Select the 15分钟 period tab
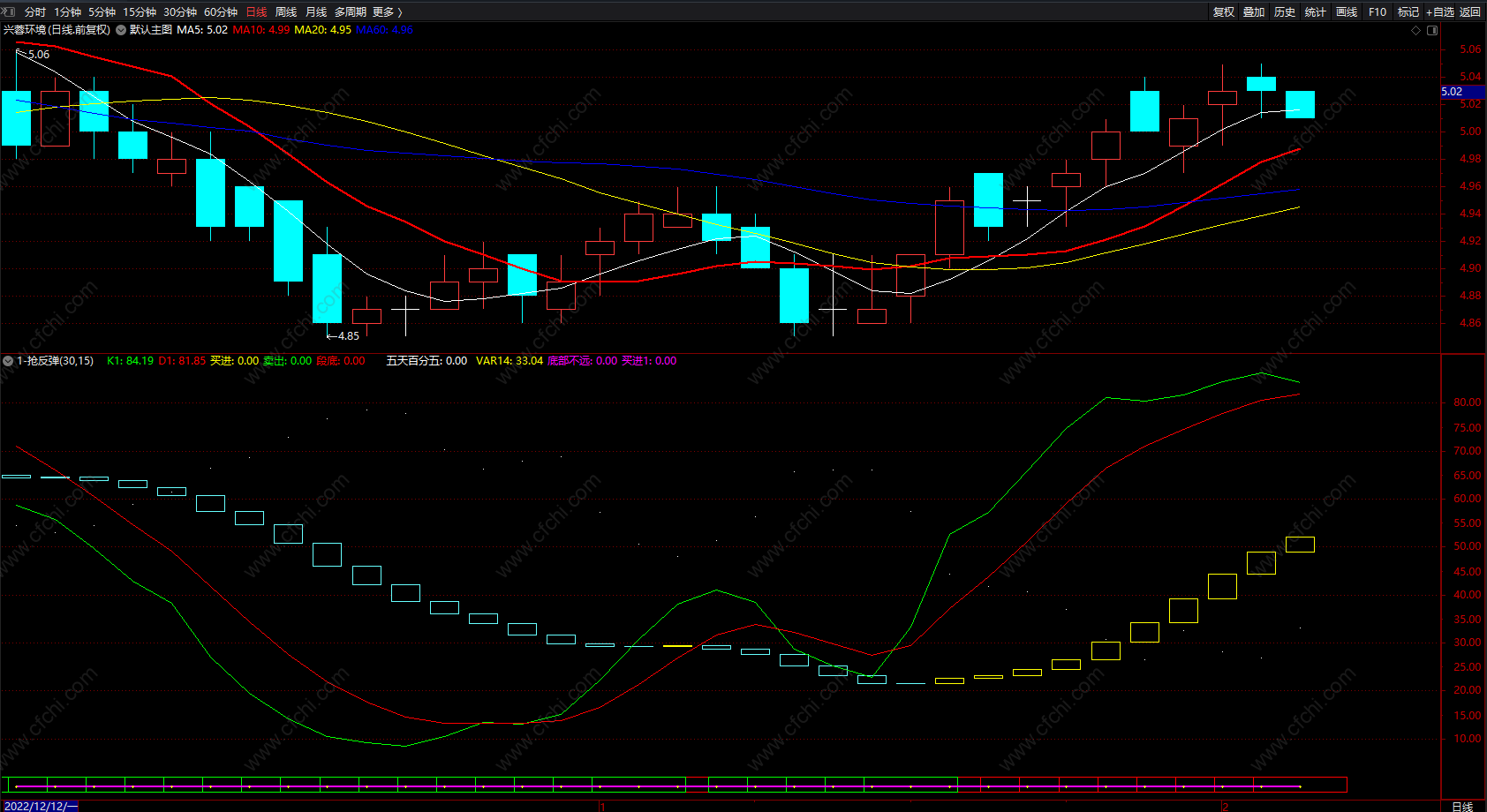The width and height of the screenshot is (1487, 812). 140,11
